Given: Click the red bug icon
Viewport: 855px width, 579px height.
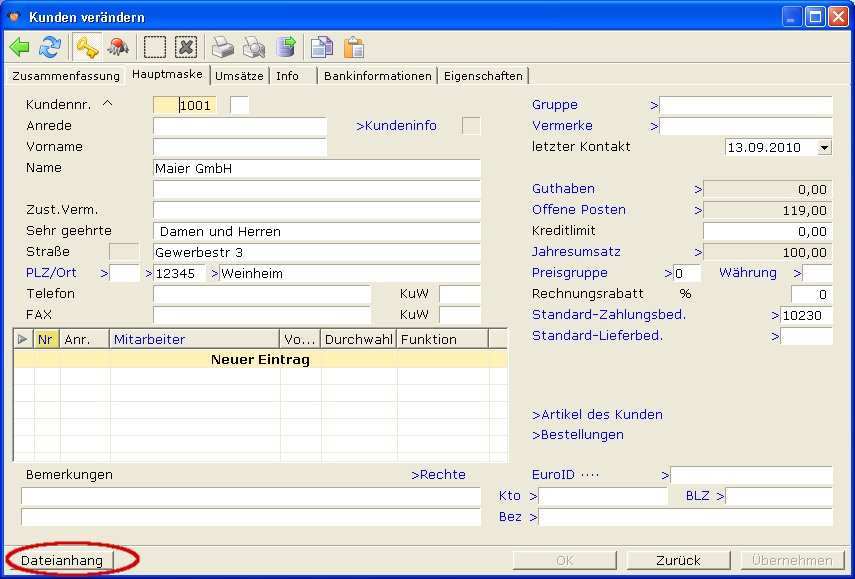Looking at the screenshot, I should (117, 47).
